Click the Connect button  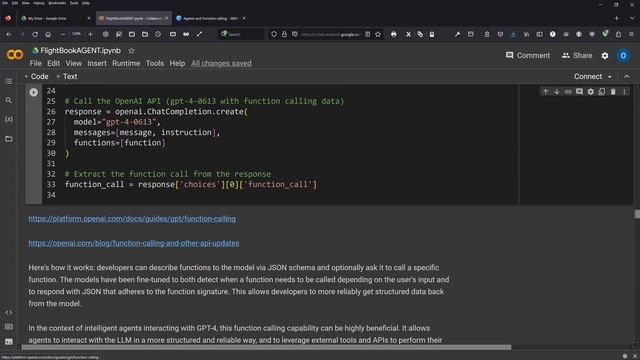pos(588,76)
